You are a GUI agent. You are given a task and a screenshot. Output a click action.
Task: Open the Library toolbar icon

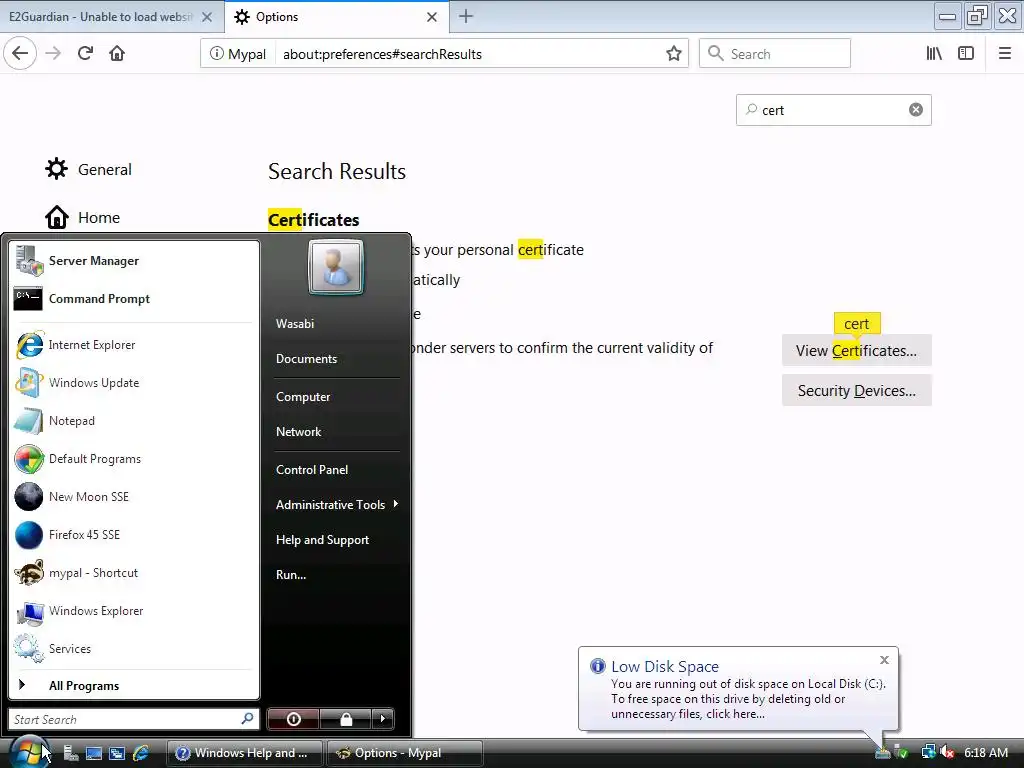(x=934, y=54)
